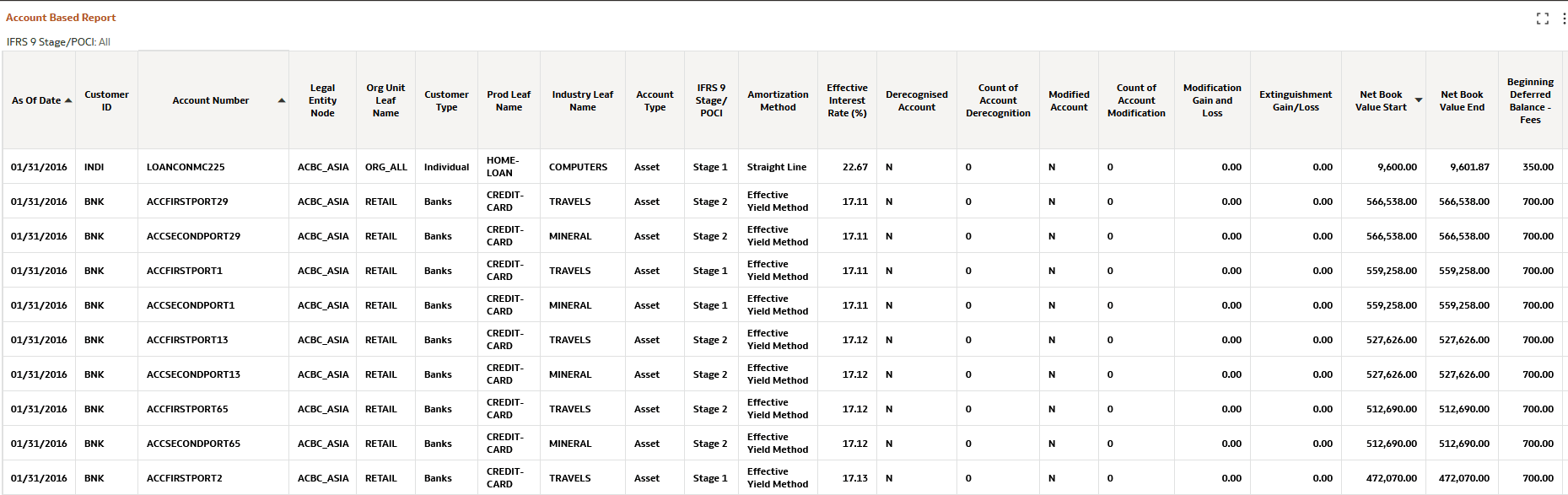This screenshot has height=495, width=1568.
Task: Select the Count of Account Modification header
Action: coord(1136,100)
